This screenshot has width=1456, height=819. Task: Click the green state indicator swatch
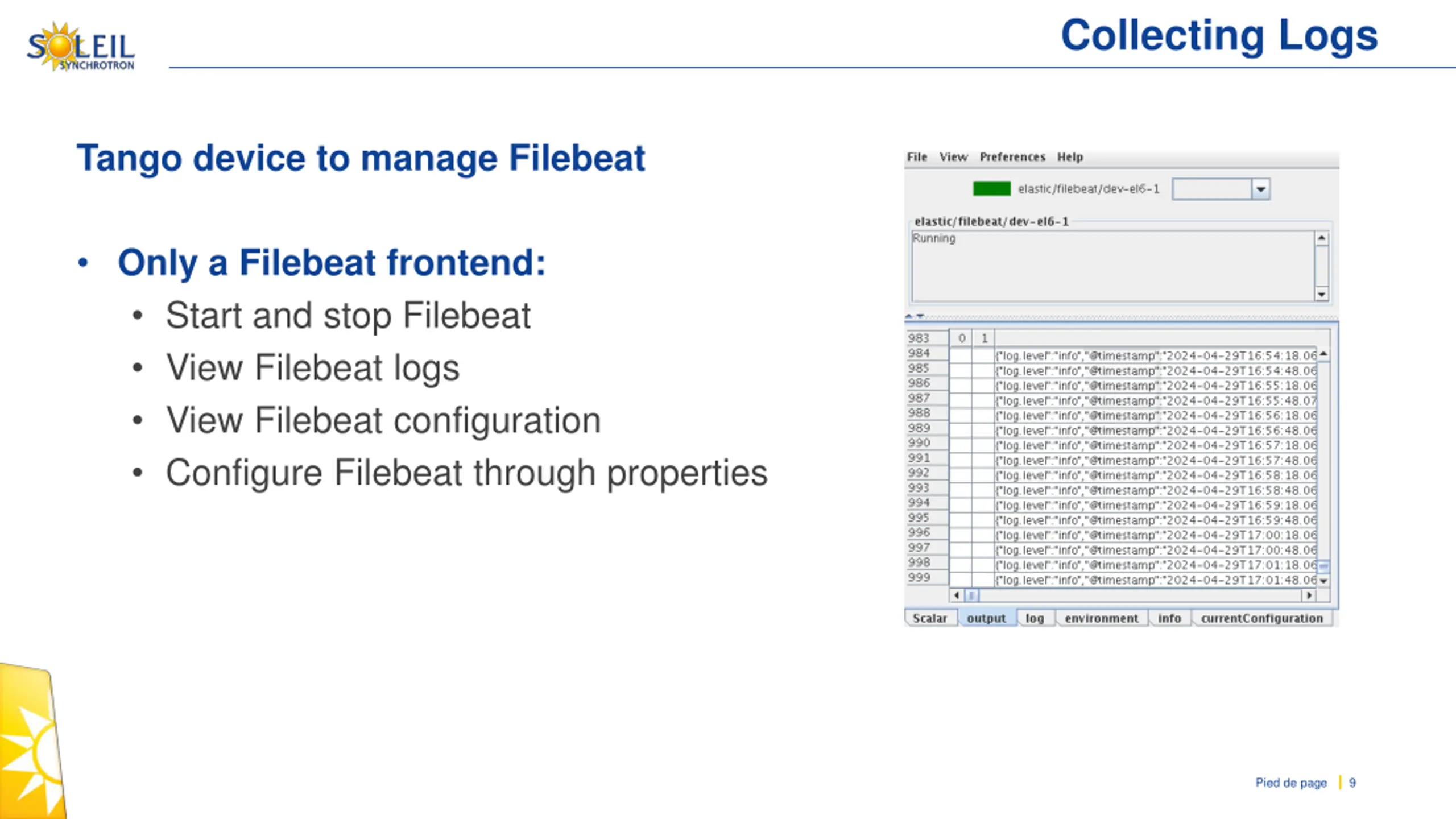coord(991,189)
